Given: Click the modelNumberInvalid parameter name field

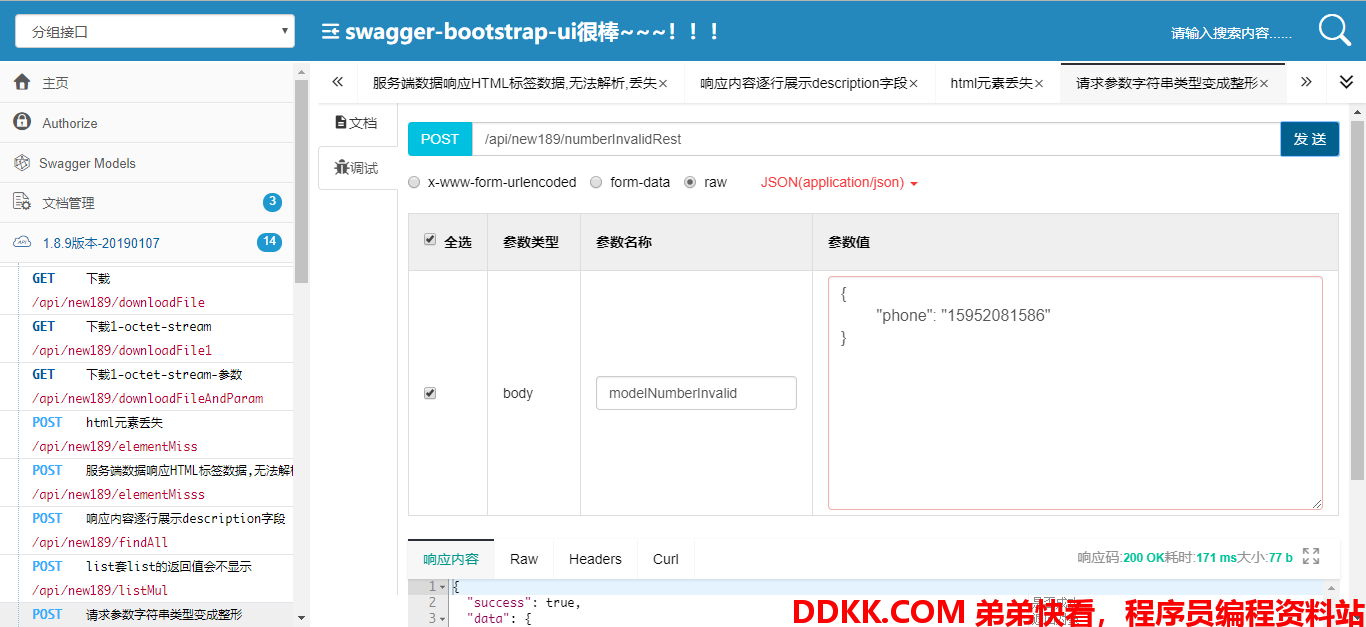Looking at the screenshot, I should pos(696,393).
